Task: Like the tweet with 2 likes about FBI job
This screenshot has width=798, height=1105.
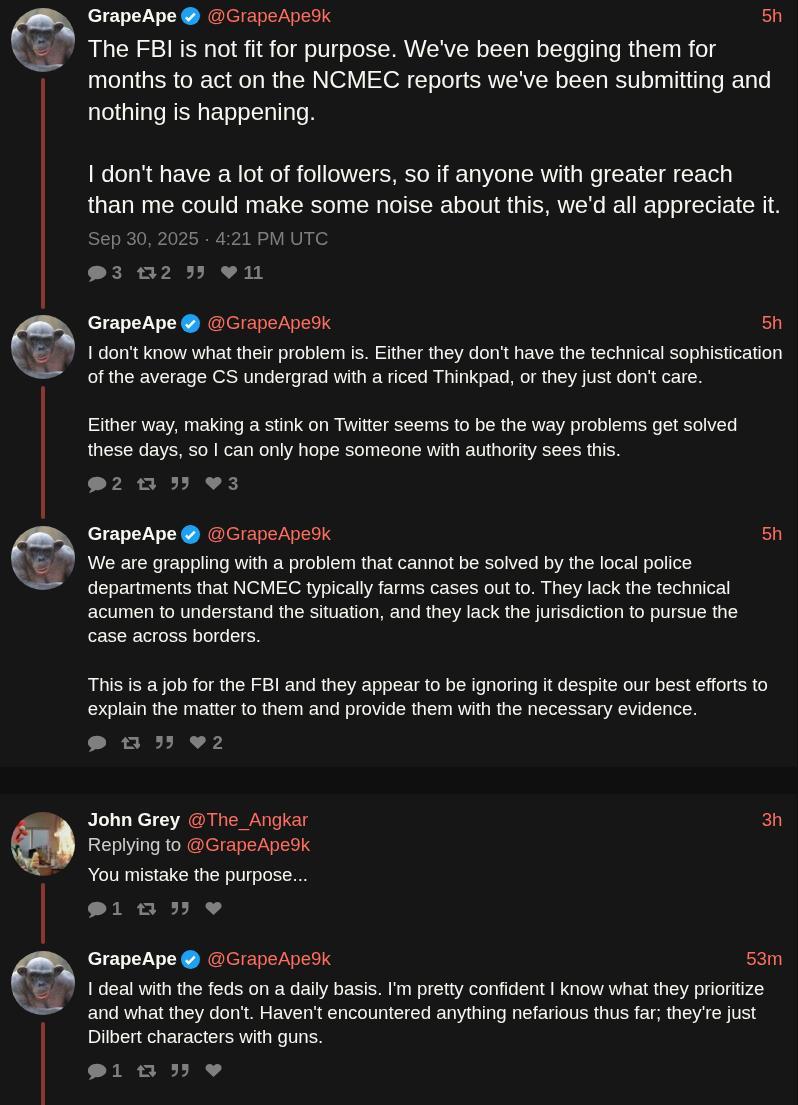Action: (x=198, y=743)
